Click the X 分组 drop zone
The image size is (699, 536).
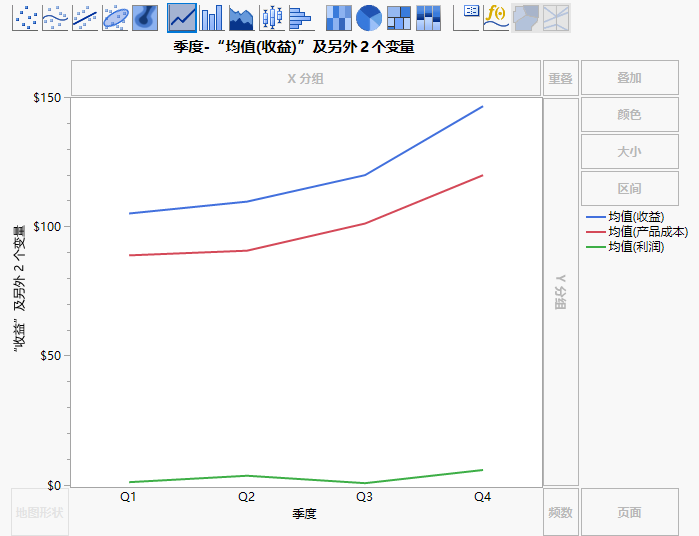[306, 78]
